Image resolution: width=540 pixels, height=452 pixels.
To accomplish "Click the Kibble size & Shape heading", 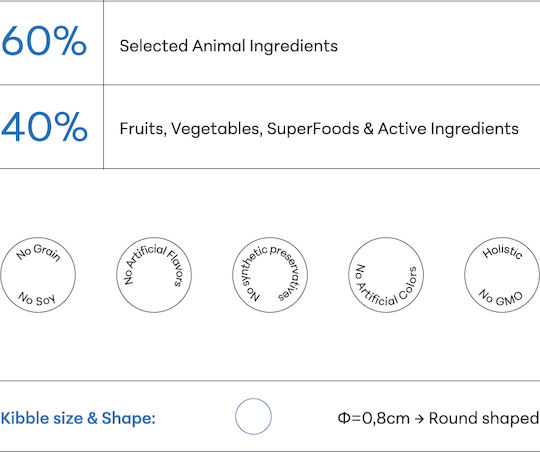I will (78, 419).
